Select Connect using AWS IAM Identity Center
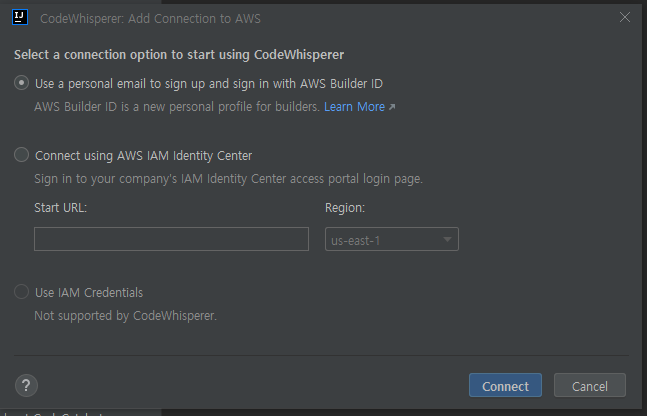This screenshot has height=416, width=647. (21, 155)
